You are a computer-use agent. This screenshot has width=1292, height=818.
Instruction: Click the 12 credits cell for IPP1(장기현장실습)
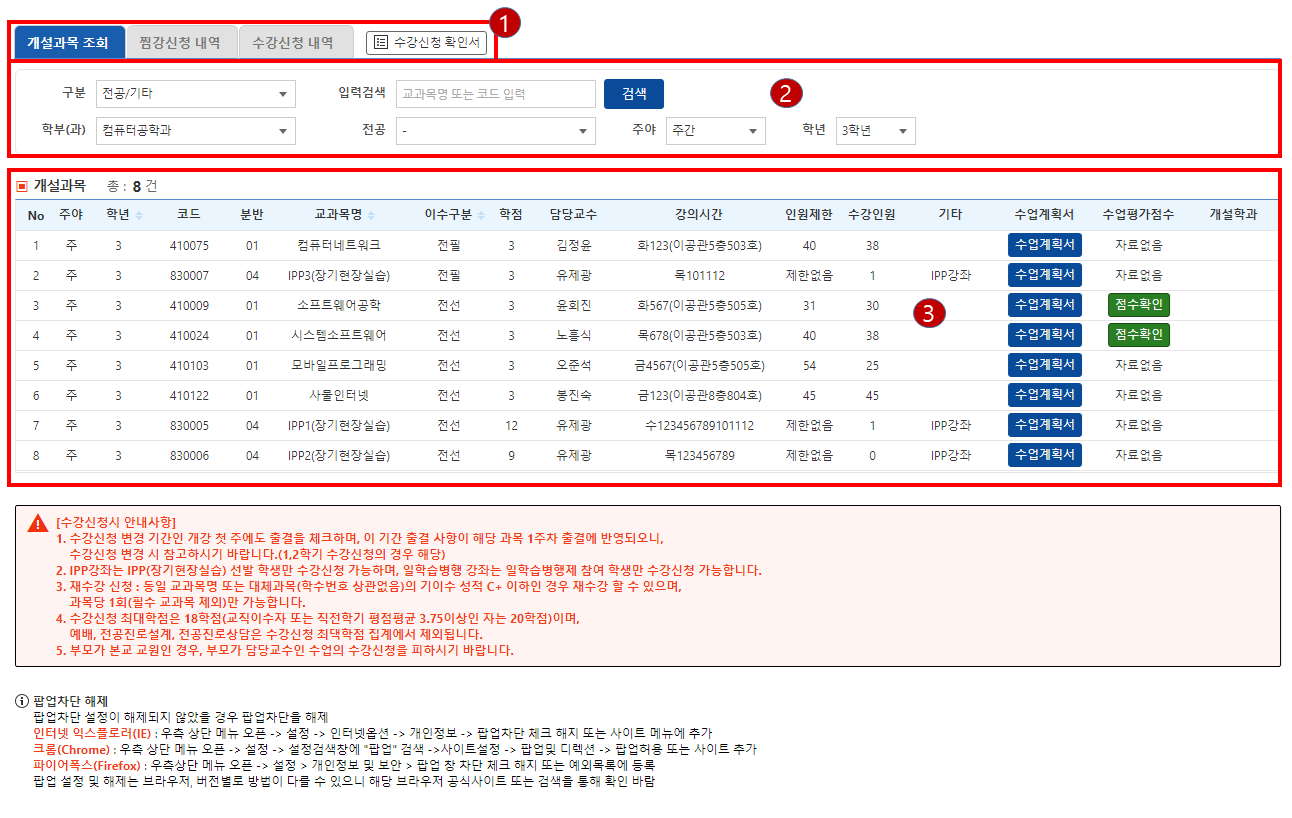(x=511, y=425)
